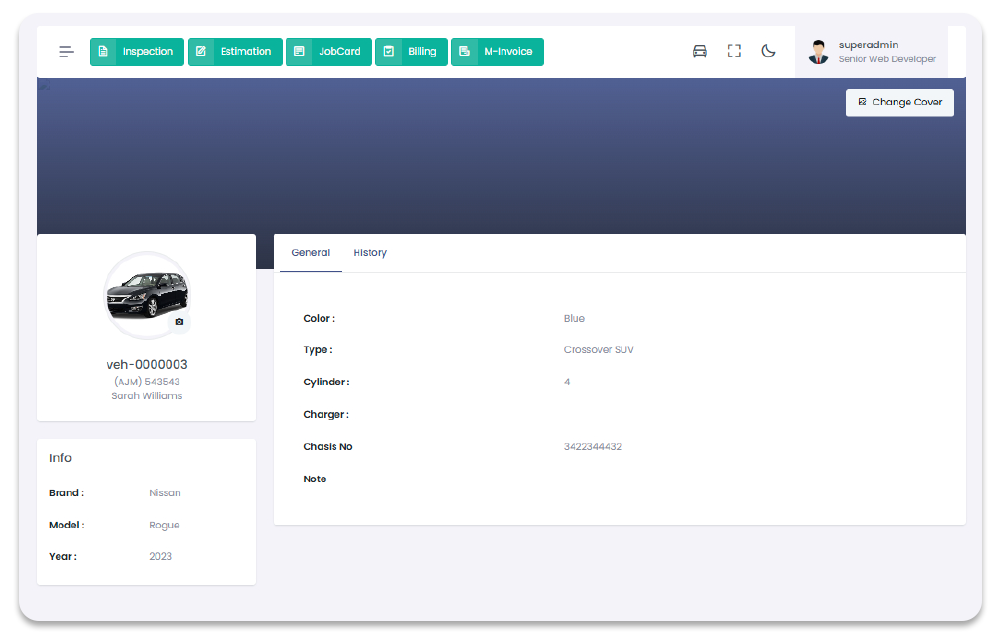Switch to the History tab

click(x=370, y=253)
